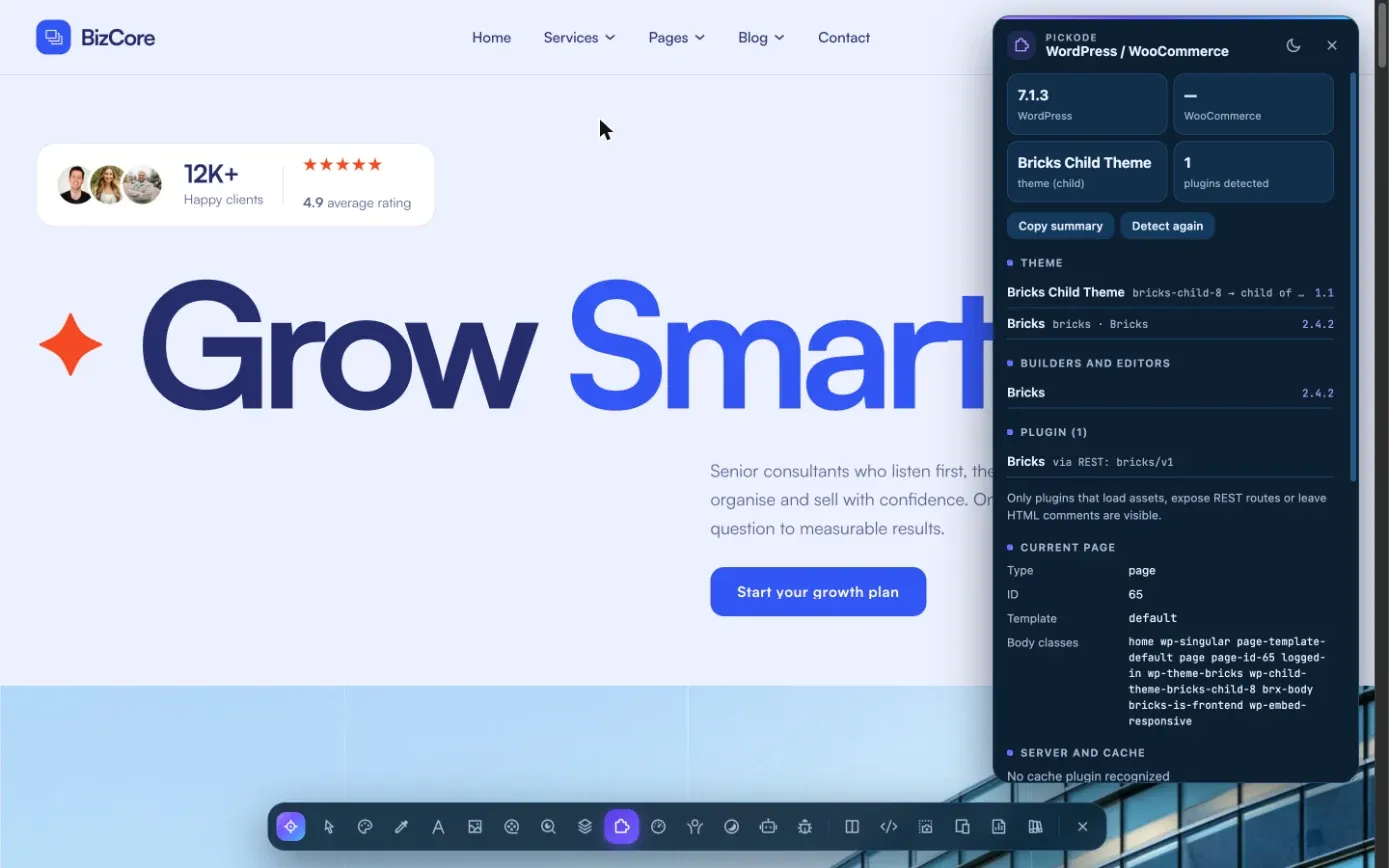Screen dimensions: 1389x868
Task: Open the Contact nav link
Action: (x=844, y=37)
